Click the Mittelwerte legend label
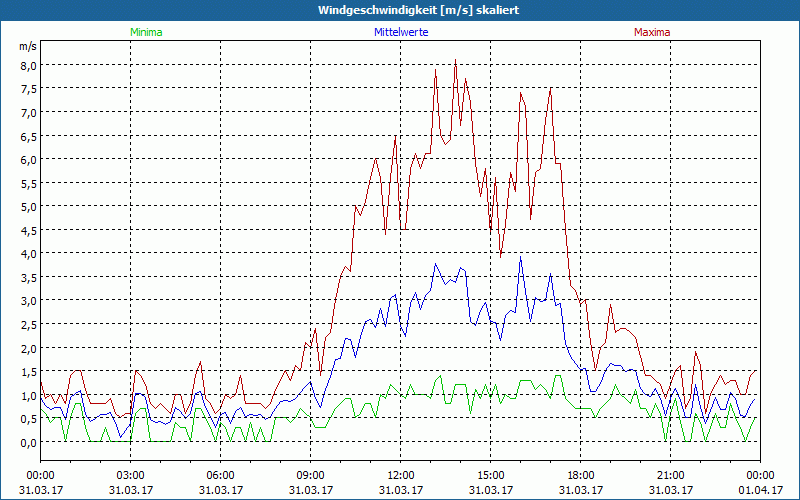 [x=401, y=32]
